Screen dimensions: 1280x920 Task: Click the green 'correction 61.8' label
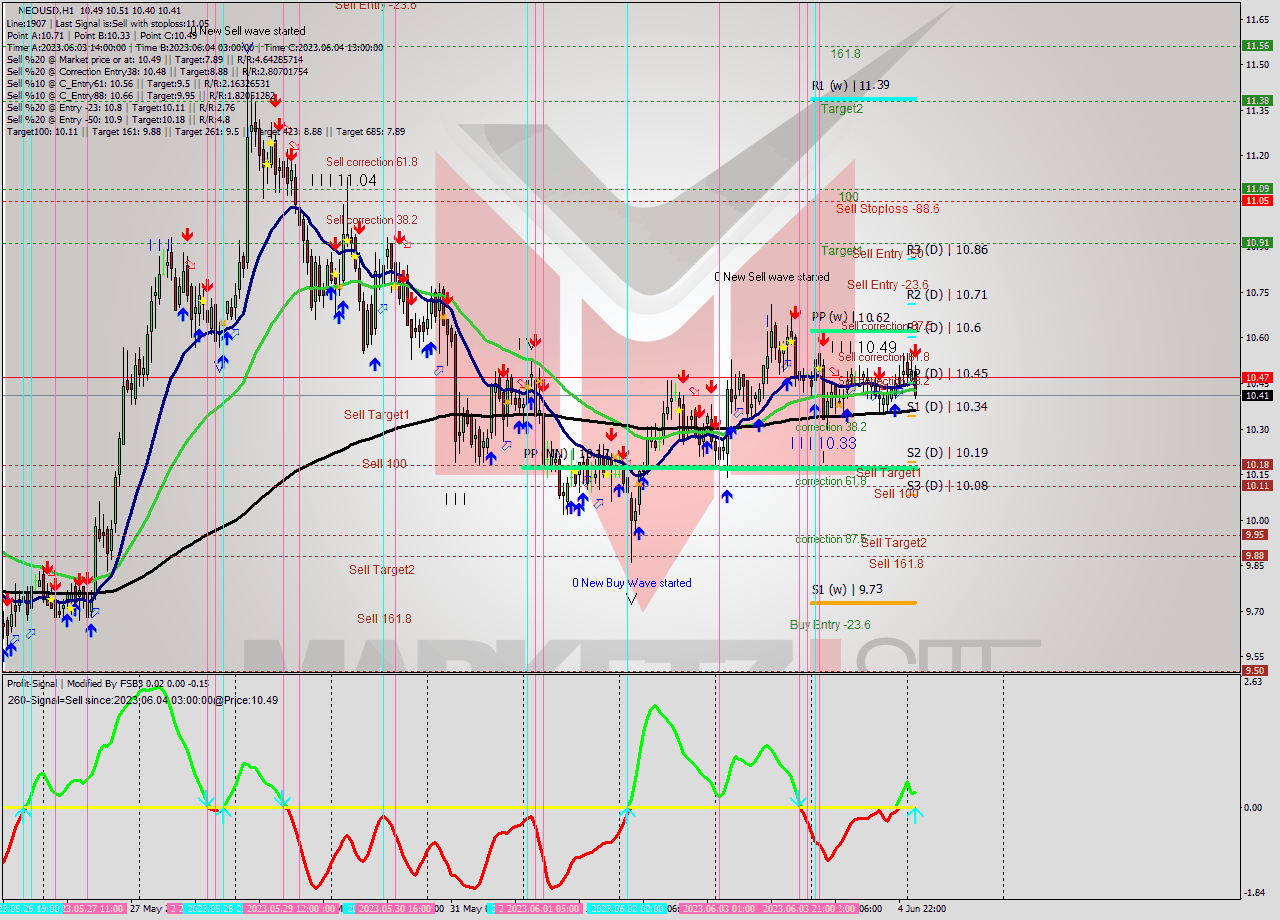tap(831, 481)
